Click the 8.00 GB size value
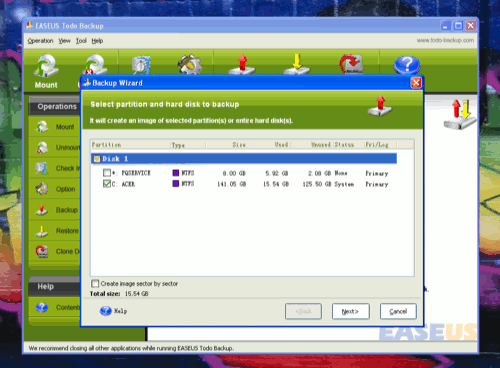Viewport: 500px width, 368px height. tap(234, 173)
